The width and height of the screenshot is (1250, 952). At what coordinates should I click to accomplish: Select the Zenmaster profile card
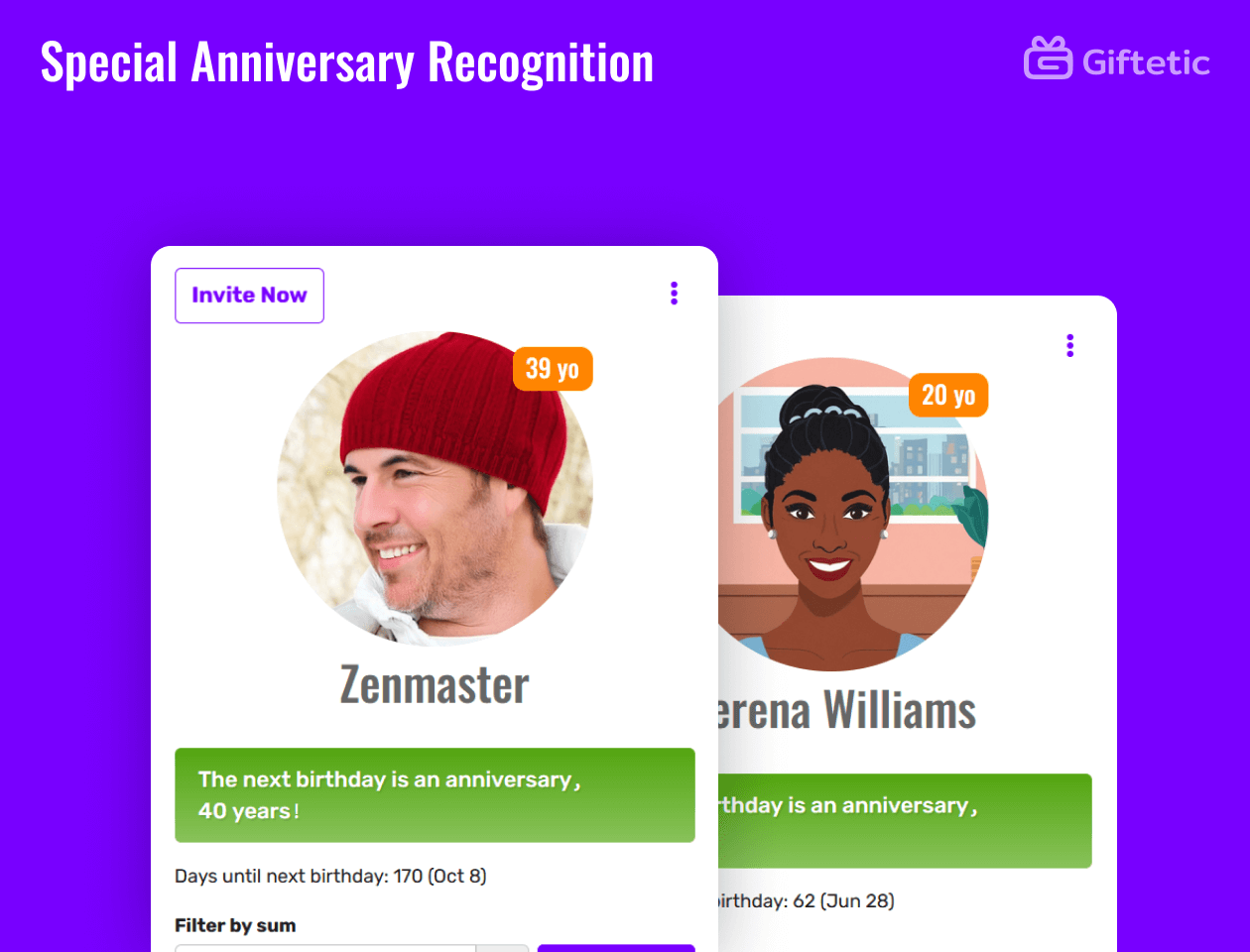coord(435,595)
